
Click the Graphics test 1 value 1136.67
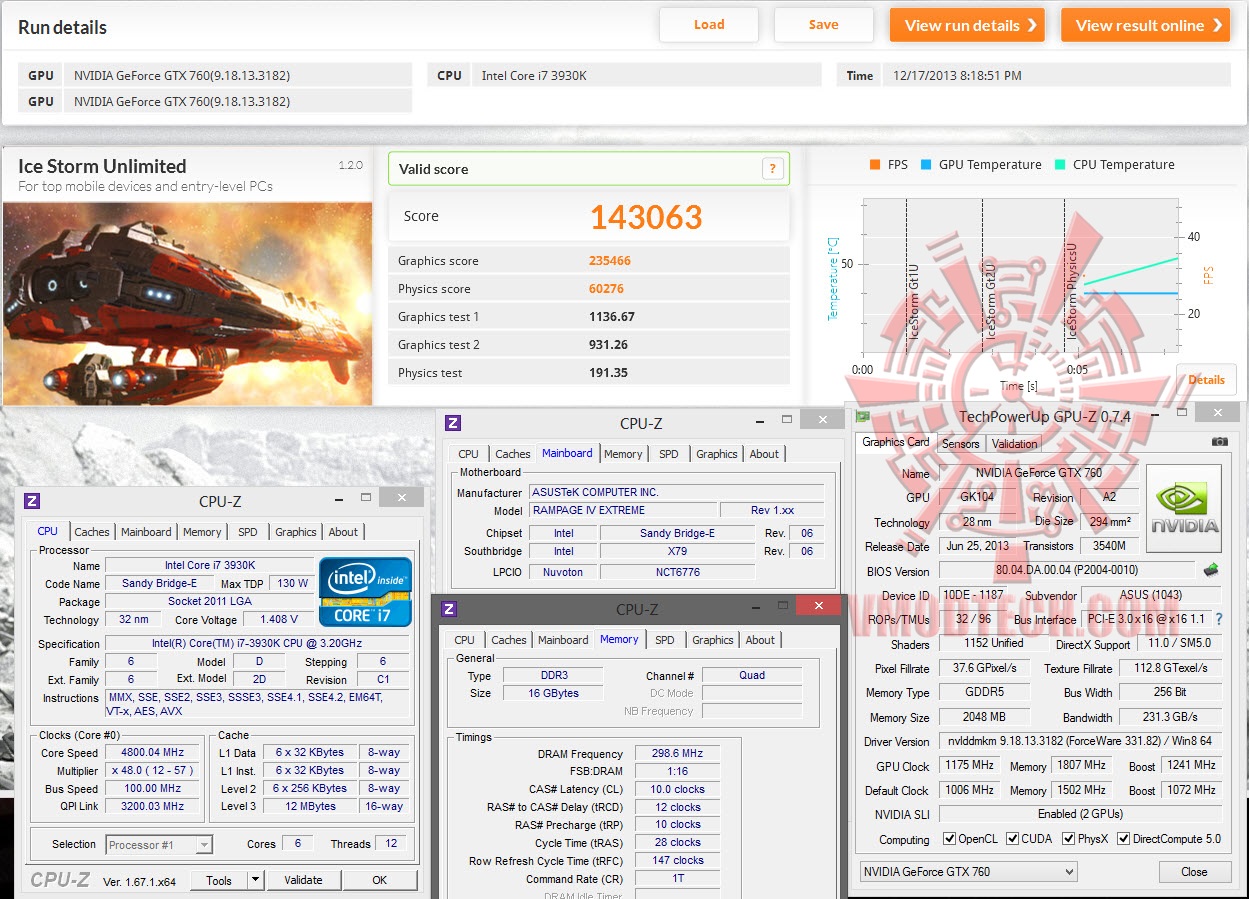612,317
